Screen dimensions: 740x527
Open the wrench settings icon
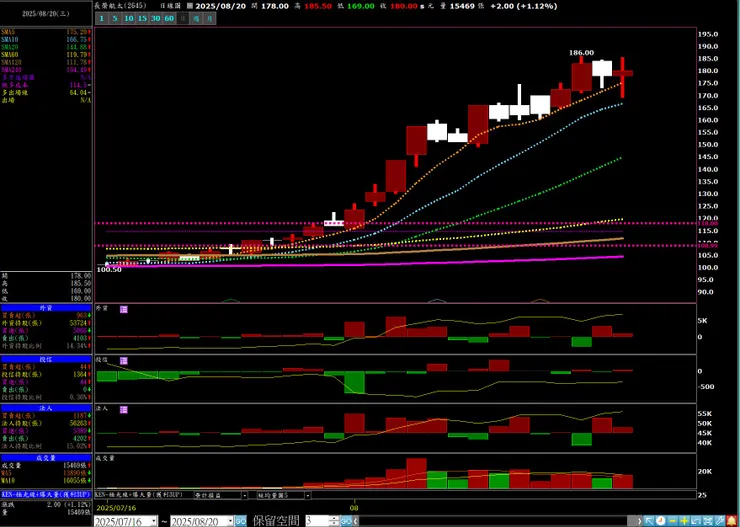coord(720,521)
